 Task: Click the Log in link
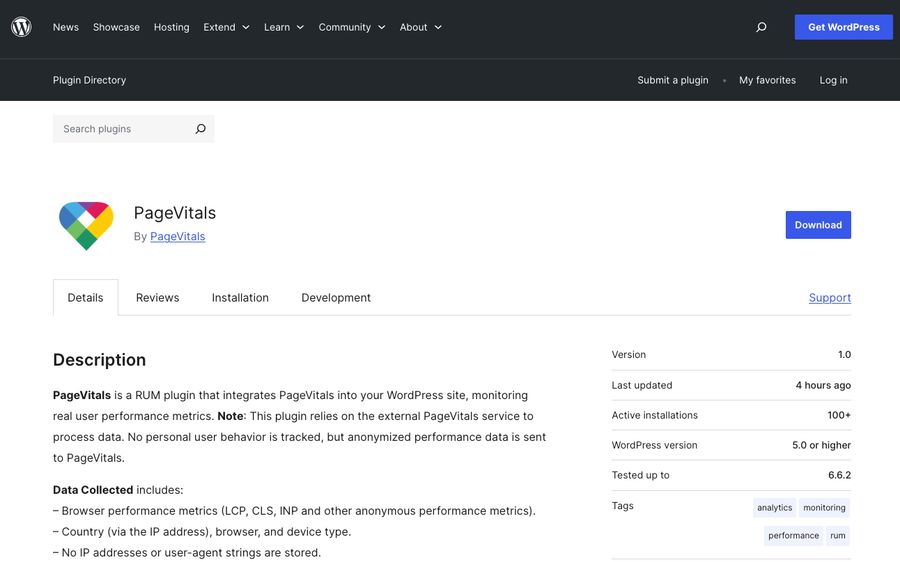(x=833, y=80)
